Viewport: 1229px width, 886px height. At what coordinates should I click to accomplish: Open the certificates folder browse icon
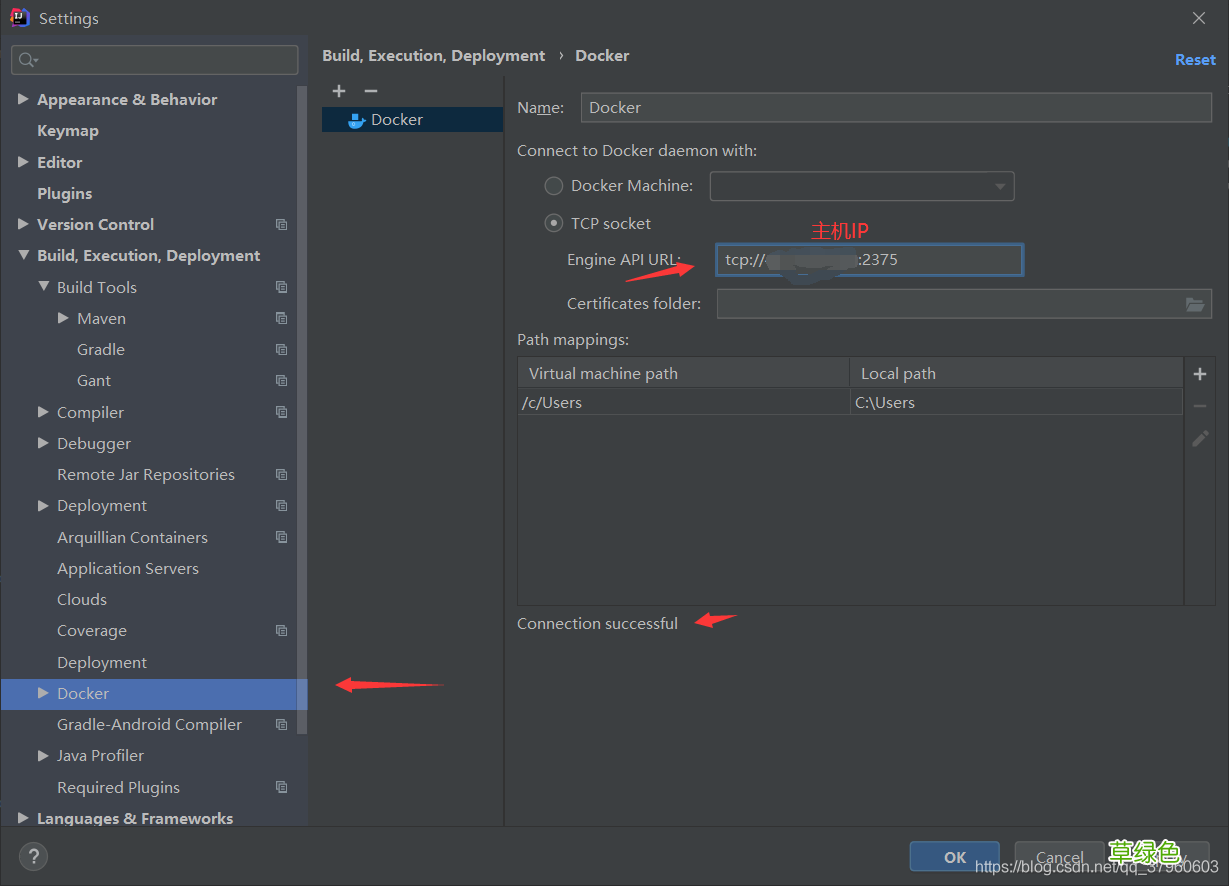pyautogui.click(x=1195, y=304)
